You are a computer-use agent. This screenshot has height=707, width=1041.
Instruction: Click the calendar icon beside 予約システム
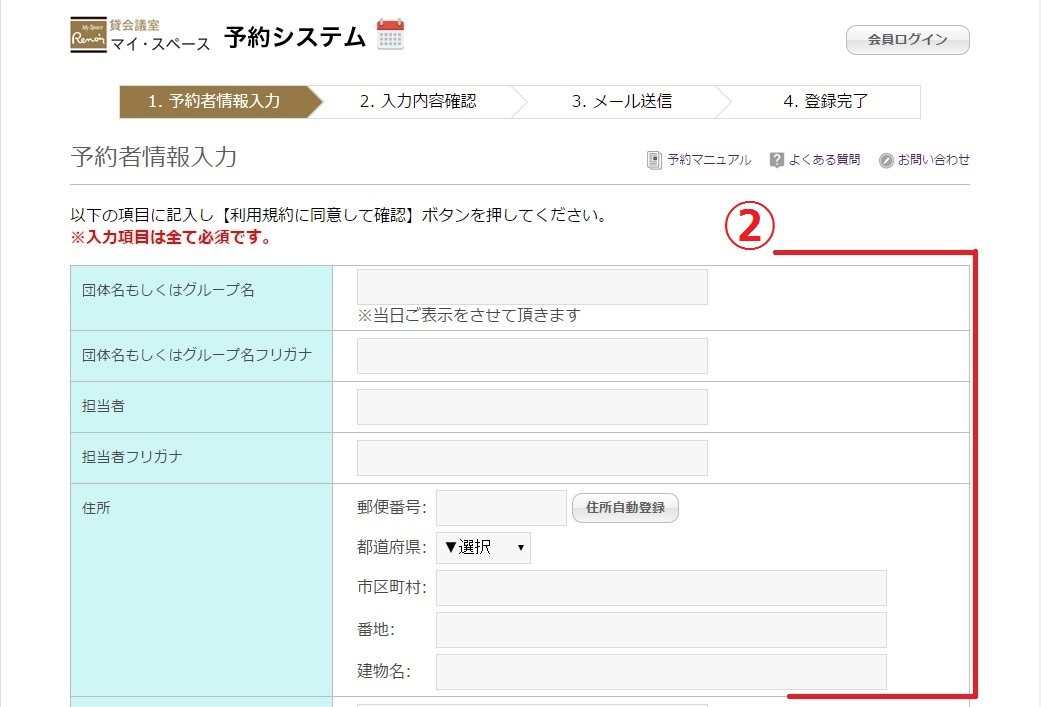[391, 35]
